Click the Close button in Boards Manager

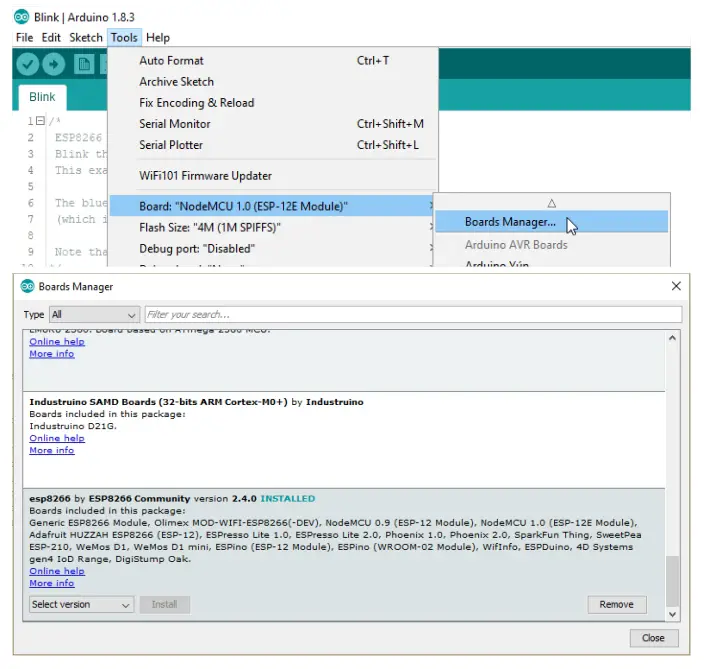[x=654, y=638]
